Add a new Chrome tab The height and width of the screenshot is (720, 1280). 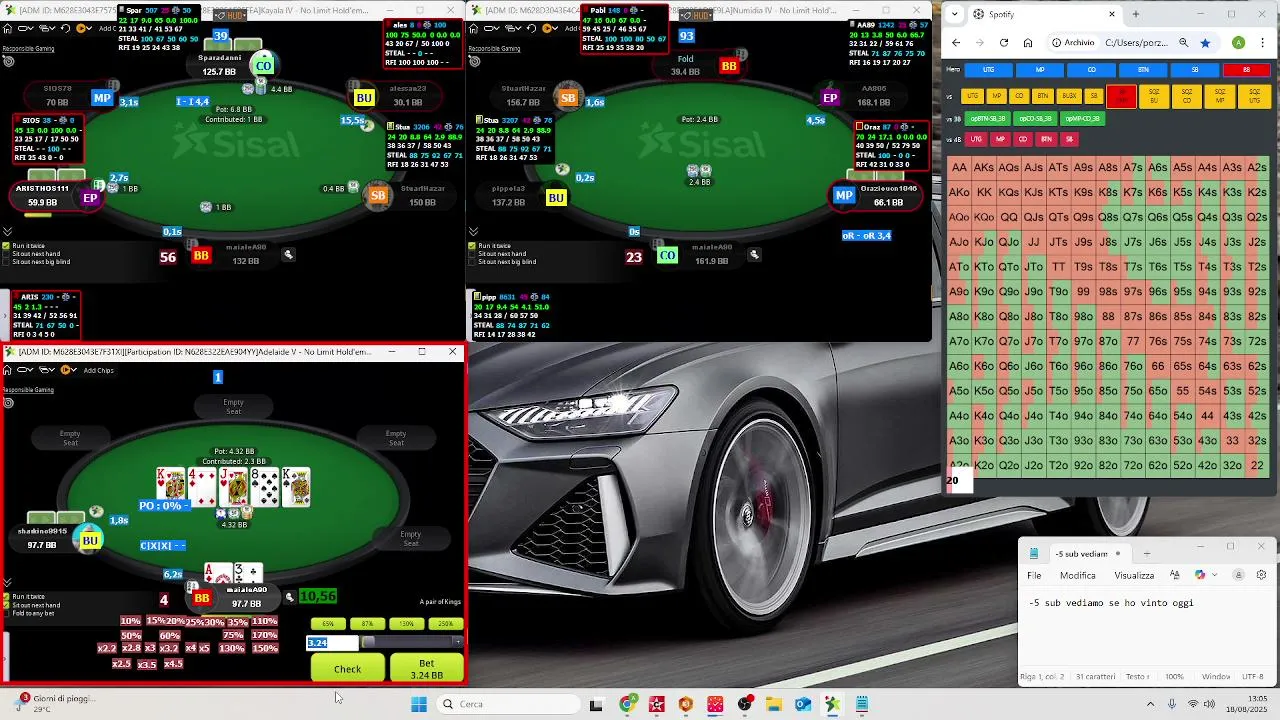(x=1136, y=14)
